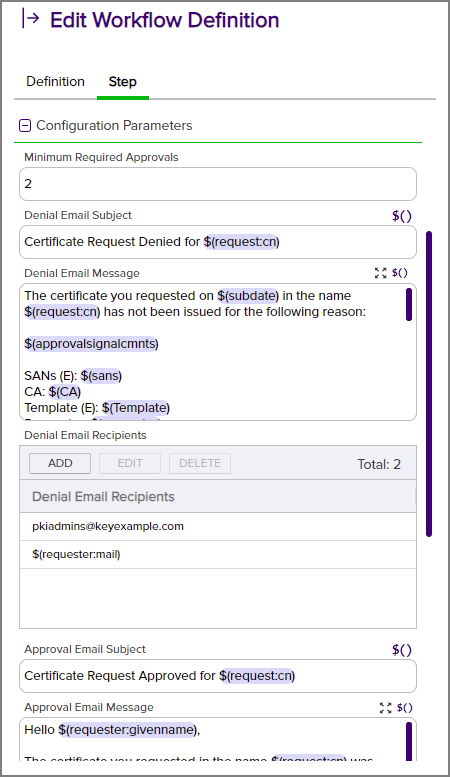The image size is (450, 777).
Task: Switch to the Definition tab
Action: 56,81
